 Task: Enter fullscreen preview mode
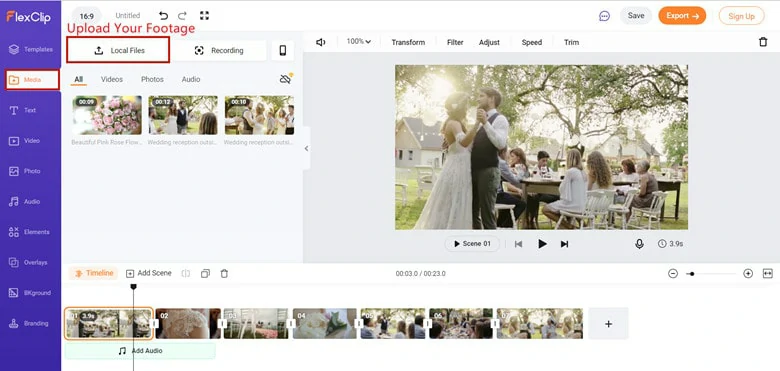[204, 16]
